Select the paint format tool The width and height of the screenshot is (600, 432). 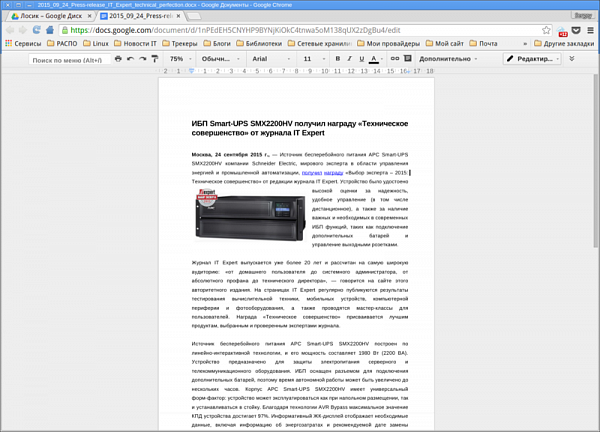(x=155, y=59)
